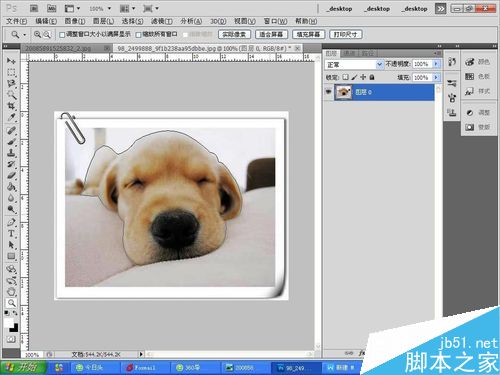Select the Pen tool
500x375 pixels.
pyautogui.click(x=11, y=222)
